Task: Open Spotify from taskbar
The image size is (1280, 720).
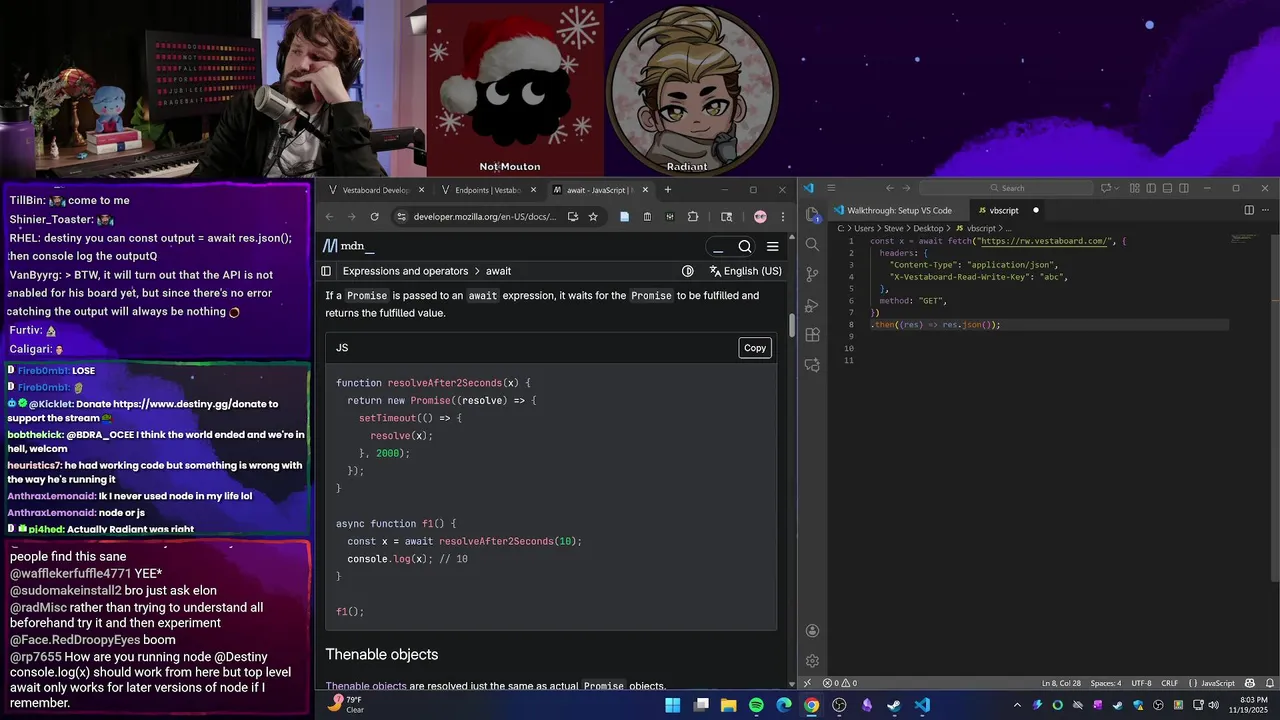Action: (x=756, y=705)
